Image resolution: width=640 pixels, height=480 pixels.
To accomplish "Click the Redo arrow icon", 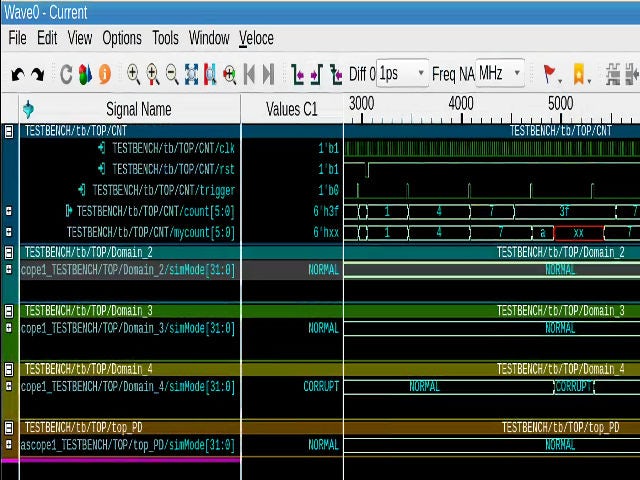I will coord(38,75).
